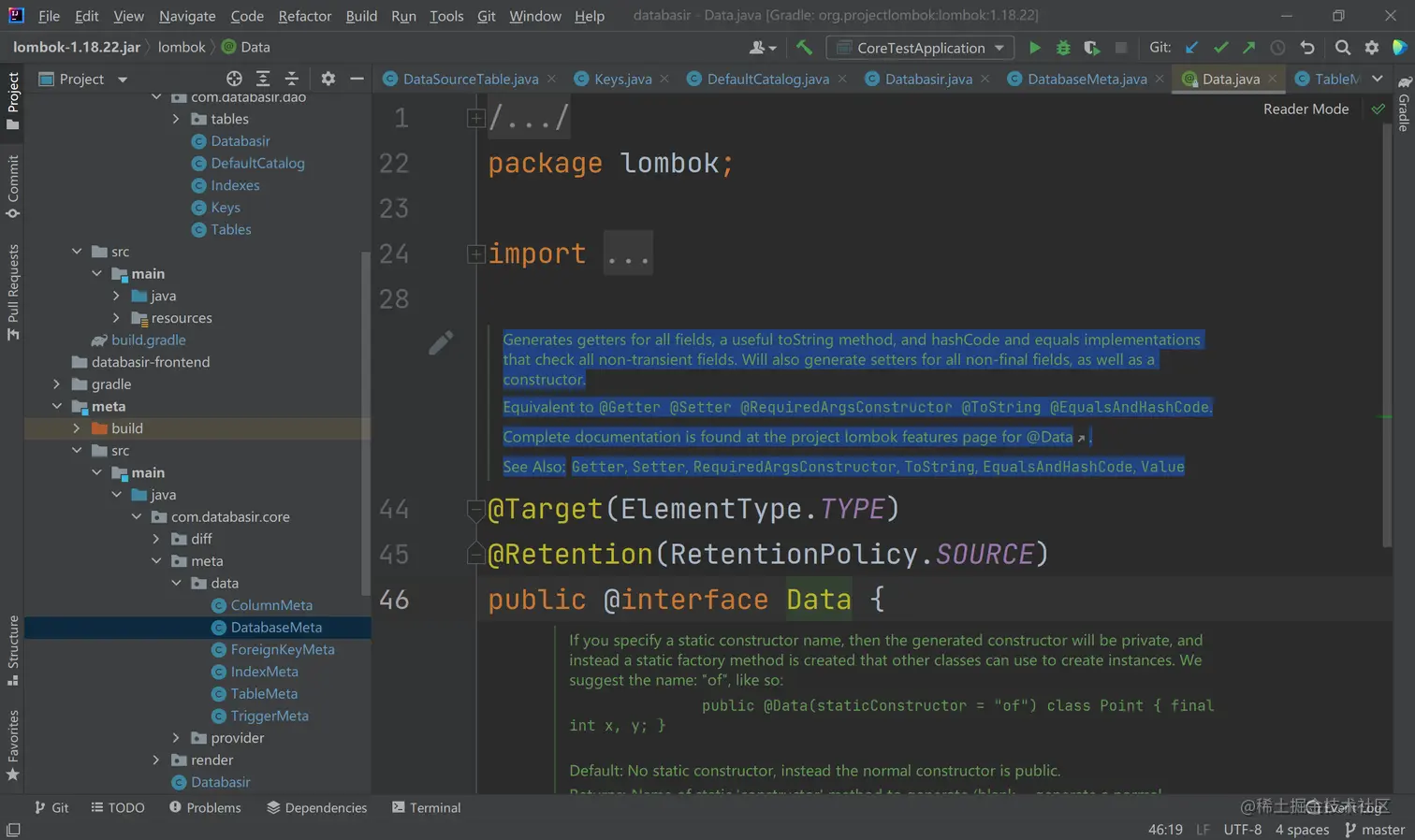
Task: Open the Refactor menu
Action: [304, 16]
